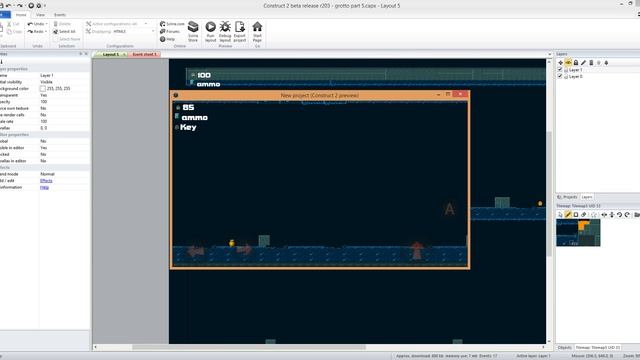
Task: Click the Undo ribbon button
Action: pyautogui.click(x=36, y=24)
